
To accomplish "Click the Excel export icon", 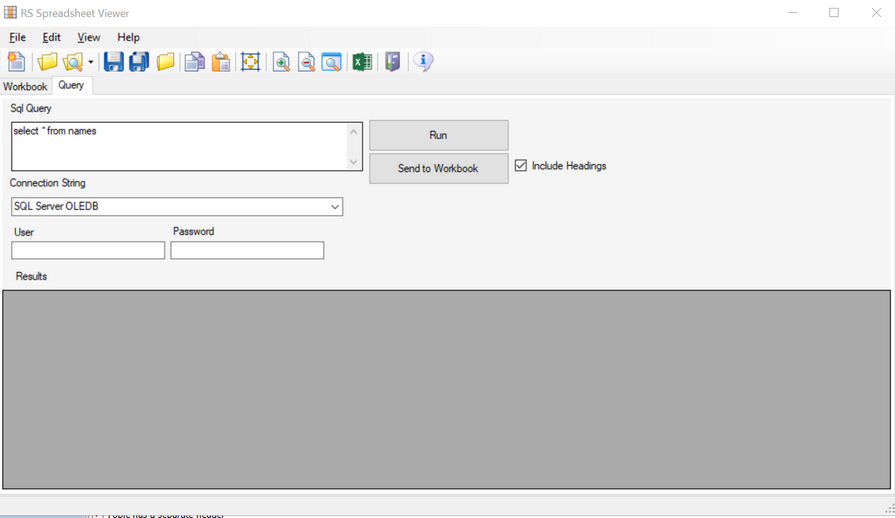I will 362,62.
